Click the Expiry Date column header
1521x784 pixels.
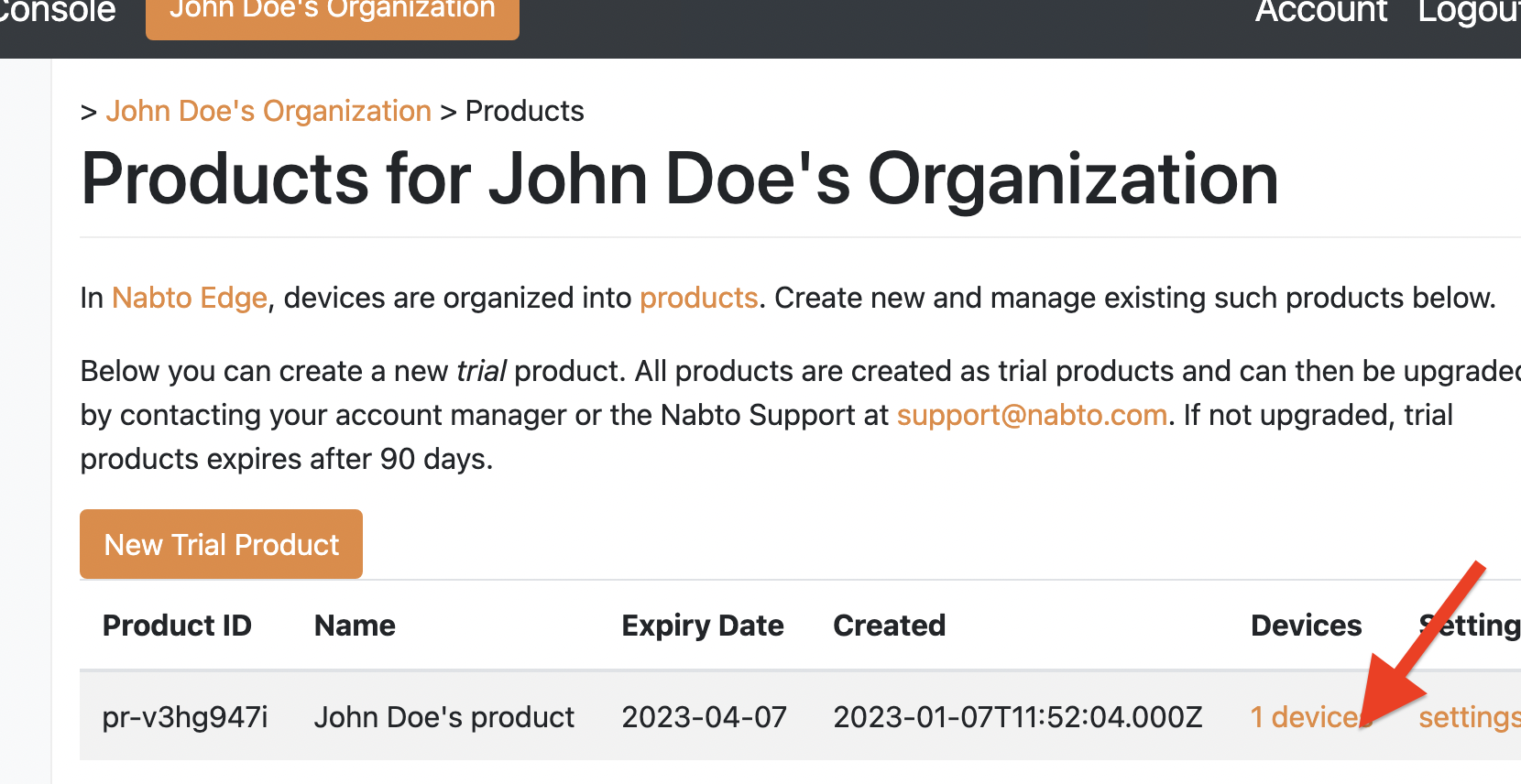click(x=702, y=626)
